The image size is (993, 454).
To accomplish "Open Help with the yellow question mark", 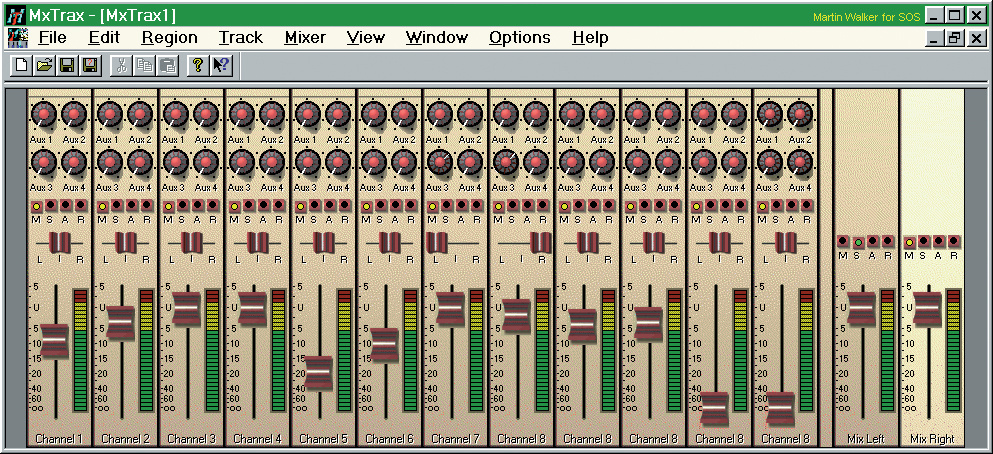I will [x=198, y=66].
